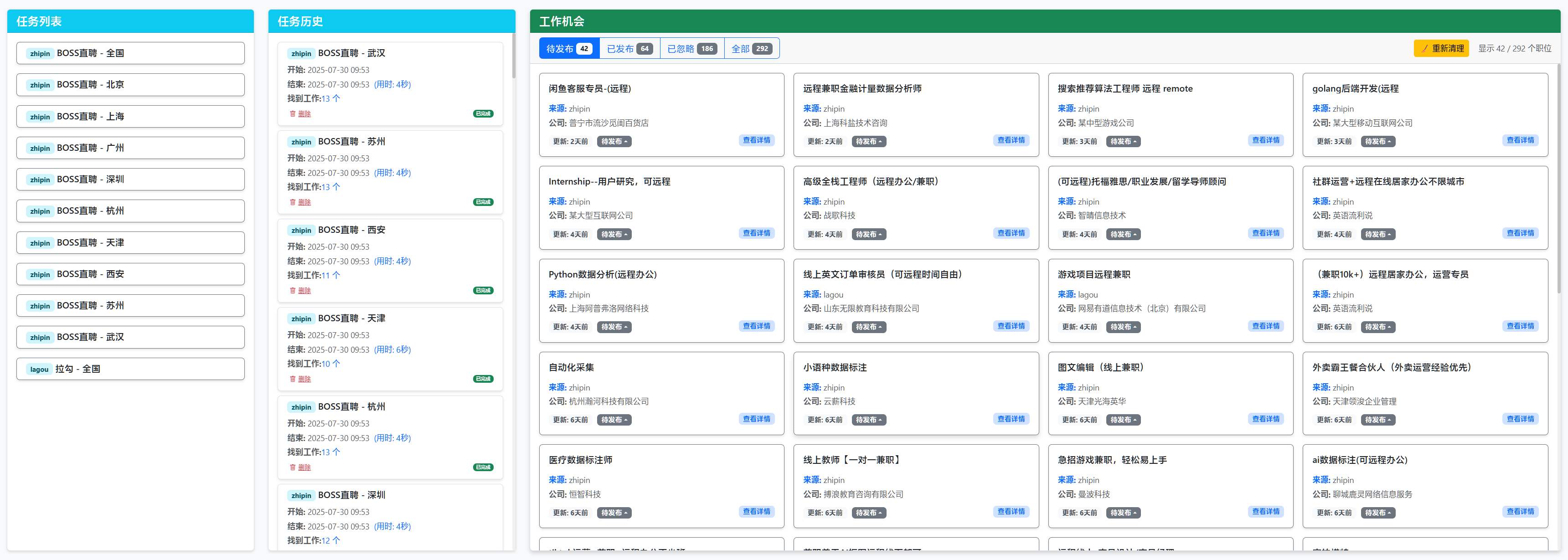Click the 重新清理 broom button

point(1441,49)
